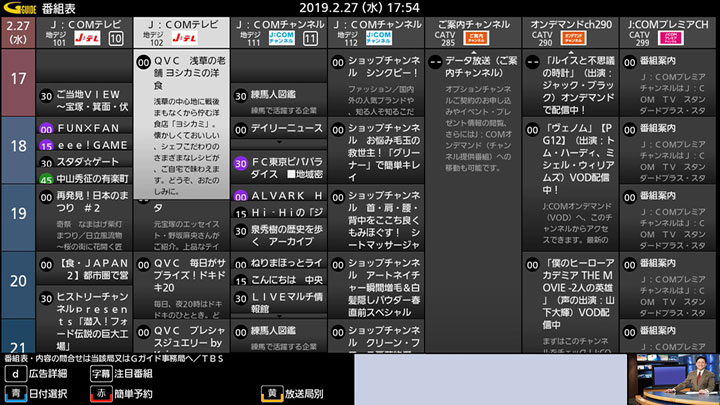Select the J:COMテレビ 102 channel logo
Image resolution: width=720 pixels, height=405 pixels.
tap(184, 38)
